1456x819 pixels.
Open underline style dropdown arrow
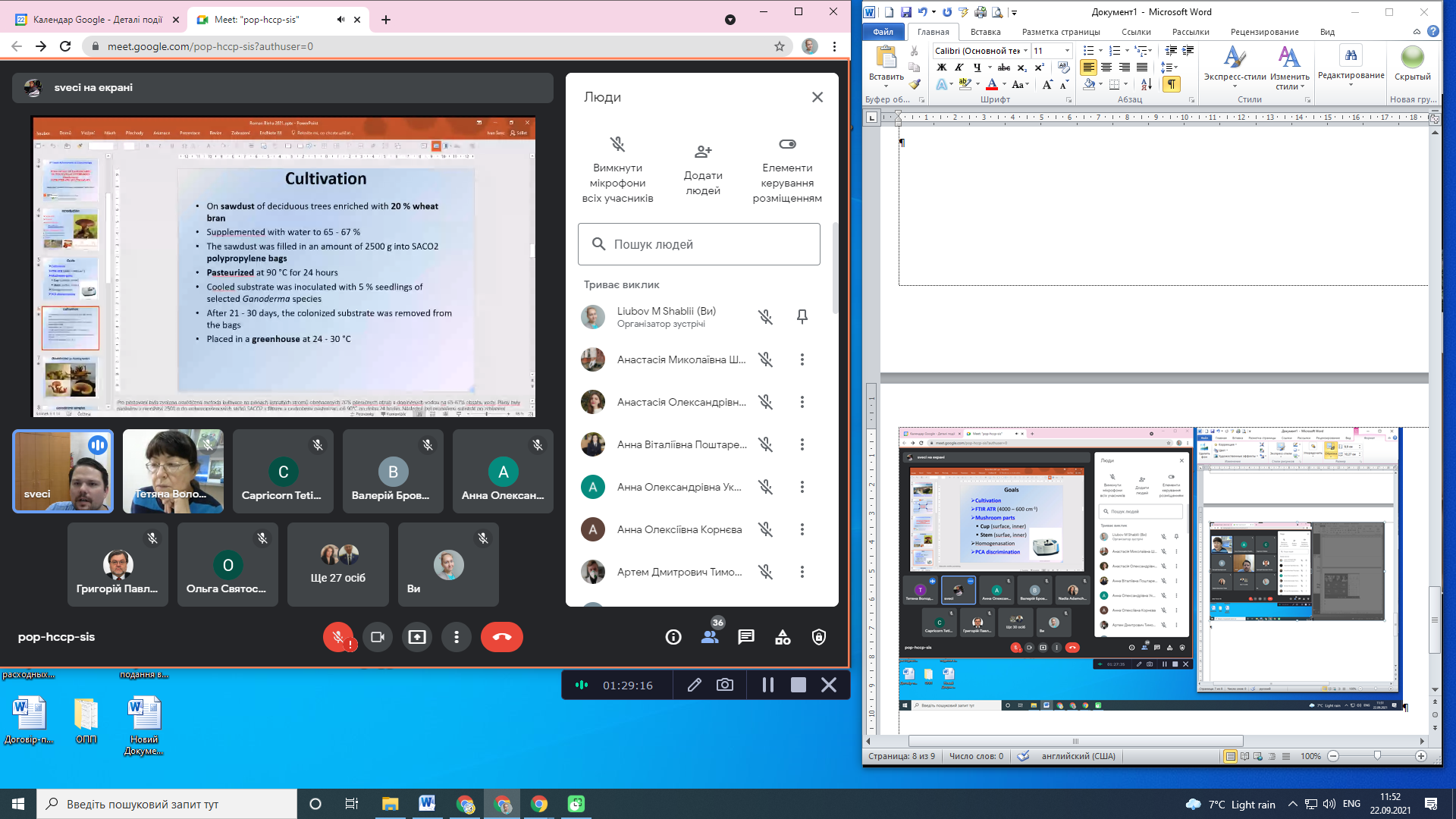click(x=990, y=67)
